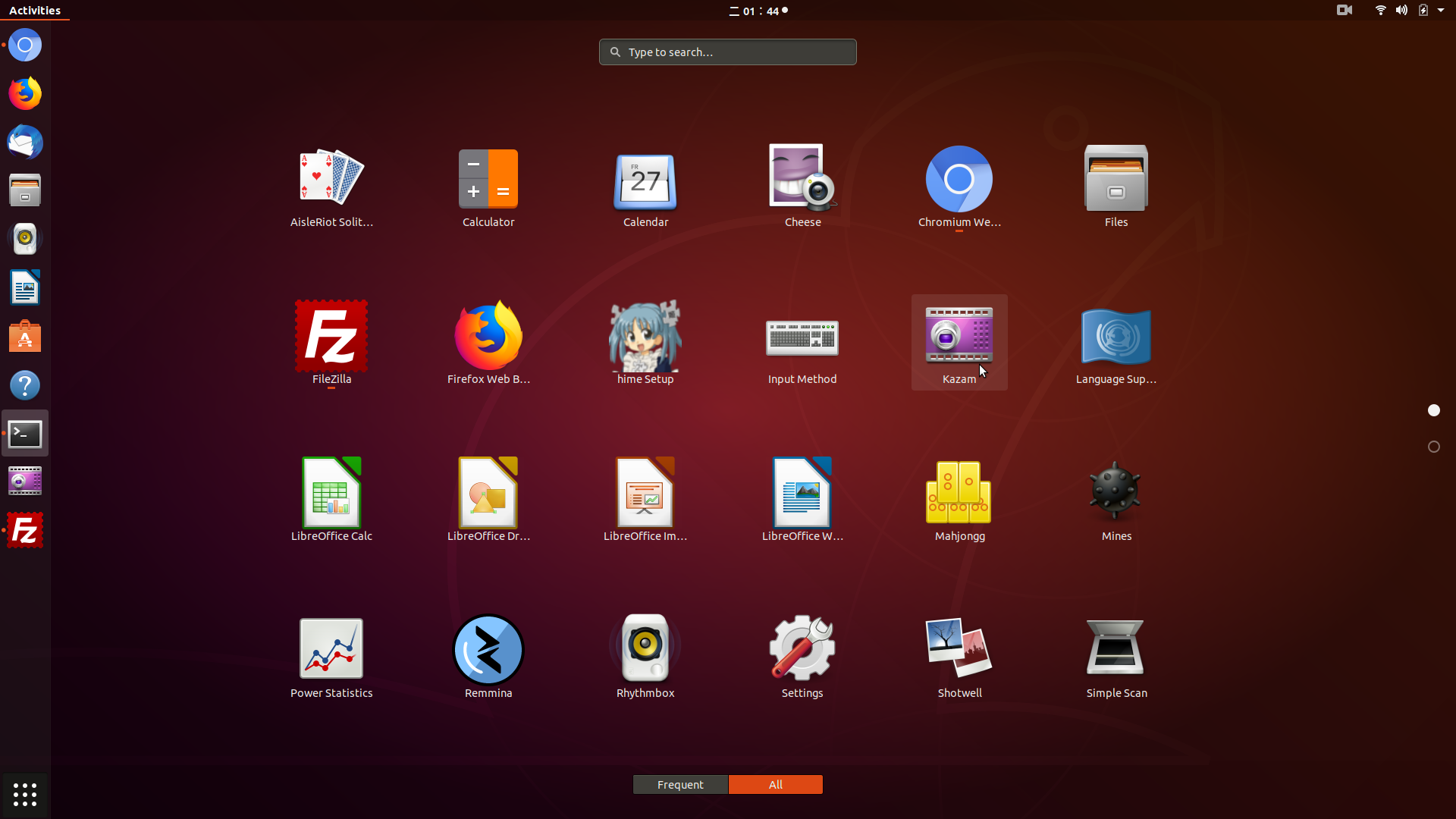Launch FileZilla from the app grid
The width and height of the screenshot is (1456, 819).
(331, 343)
